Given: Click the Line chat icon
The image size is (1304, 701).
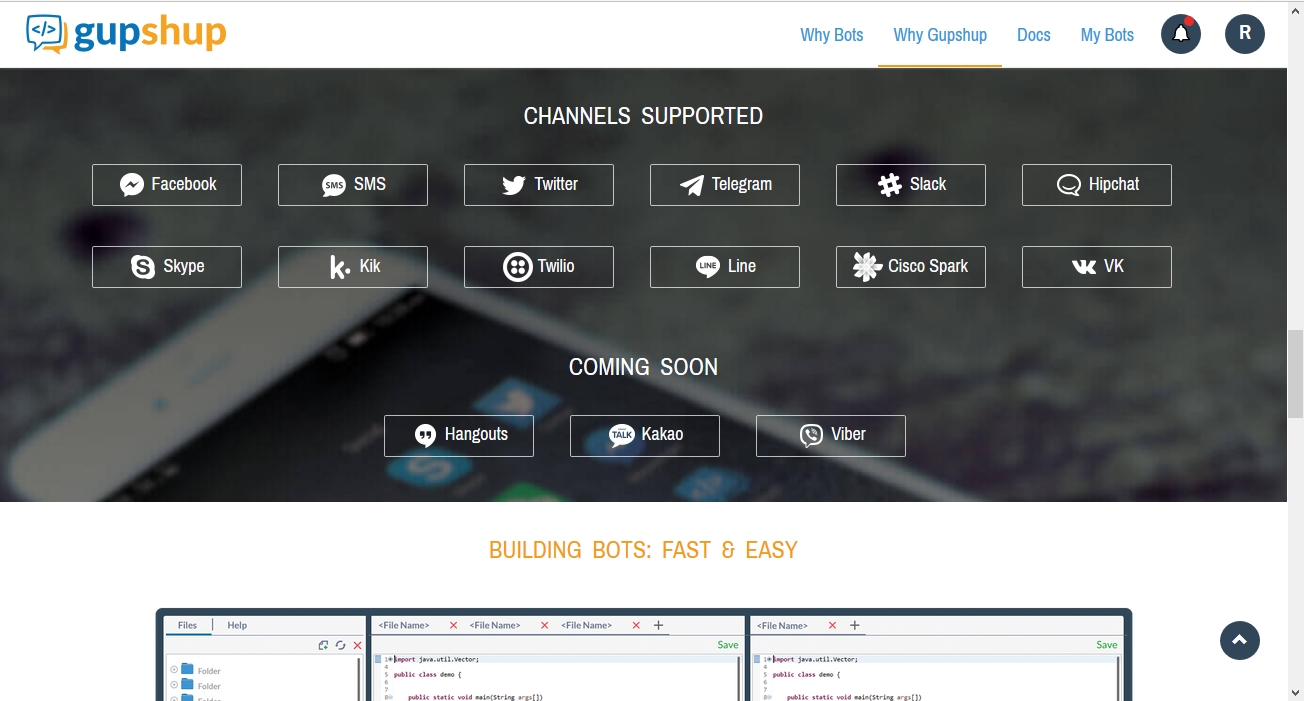Looking at the screenshot, I should 708,267.
